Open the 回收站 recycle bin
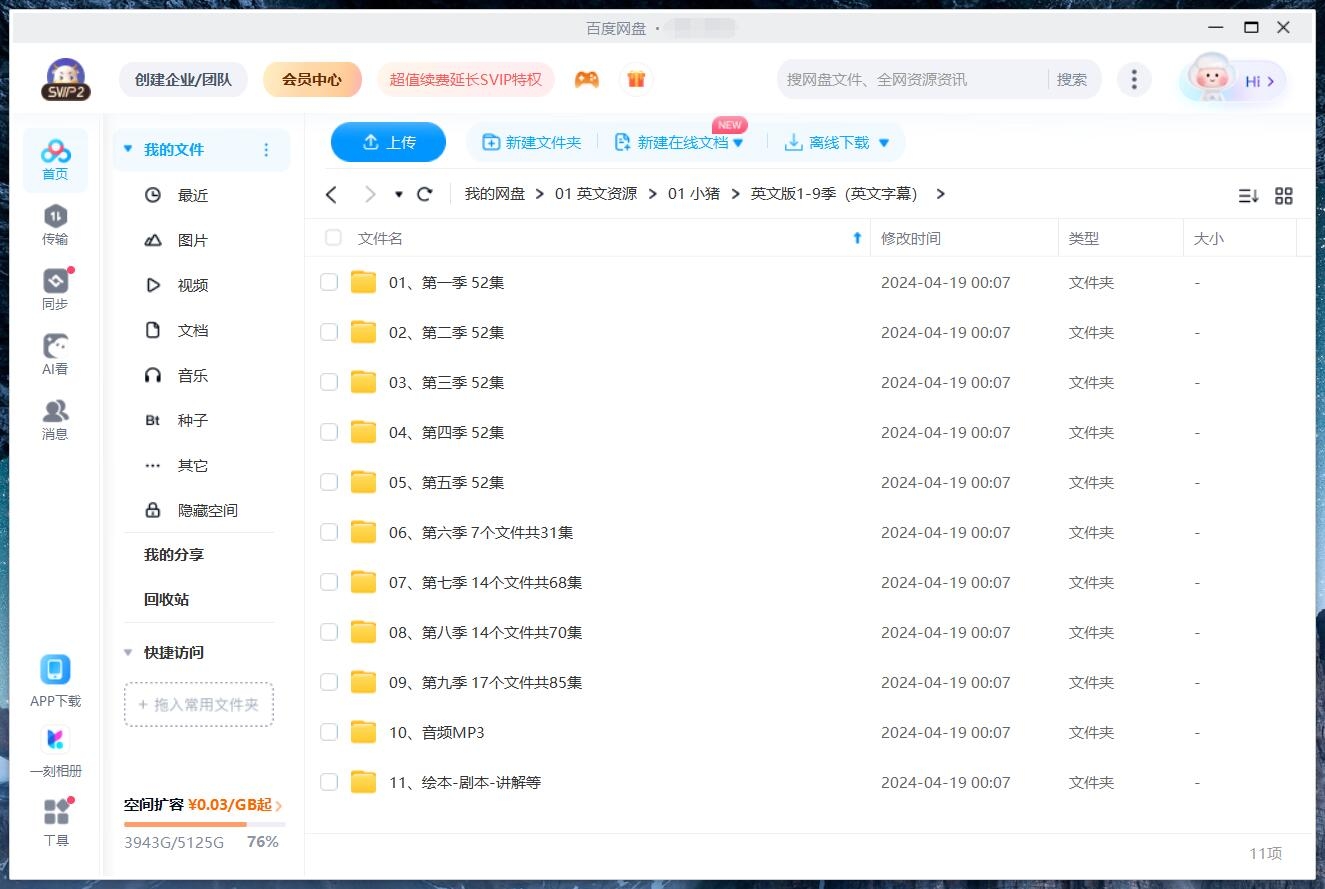1325x889 pixels. (x=166, y=599)
